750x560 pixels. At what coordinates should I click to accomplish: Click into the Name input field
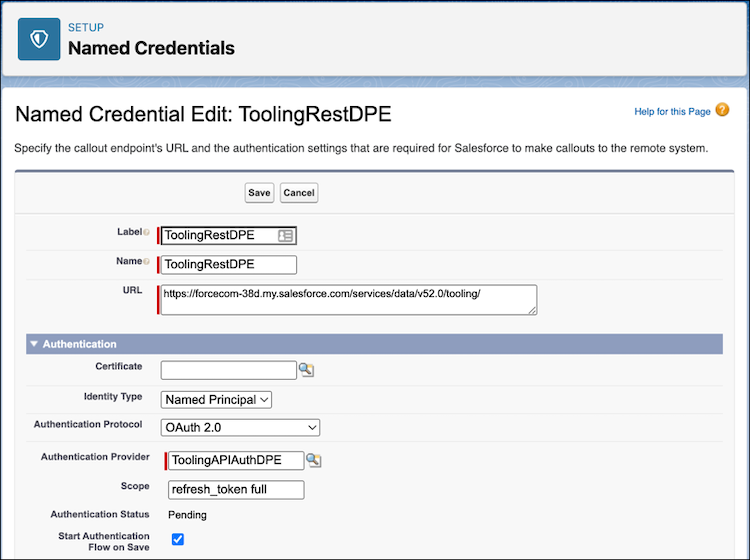[x=229, y=264]
